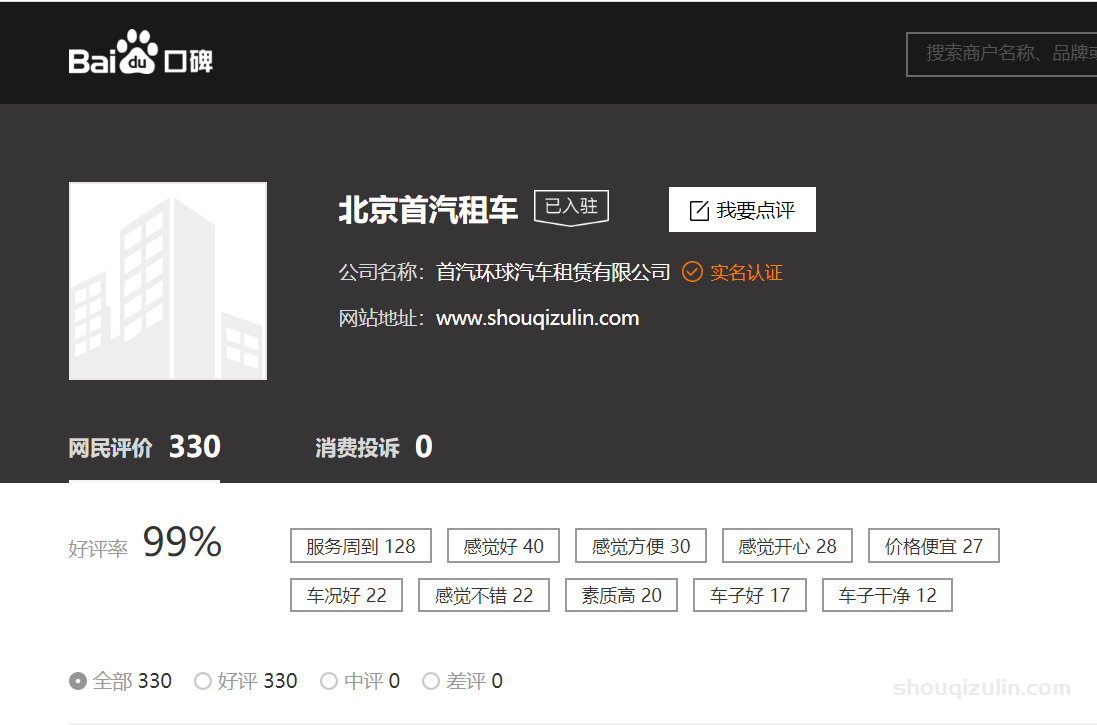
Task: Filter by tag 车子好 17
Action: 750,595
